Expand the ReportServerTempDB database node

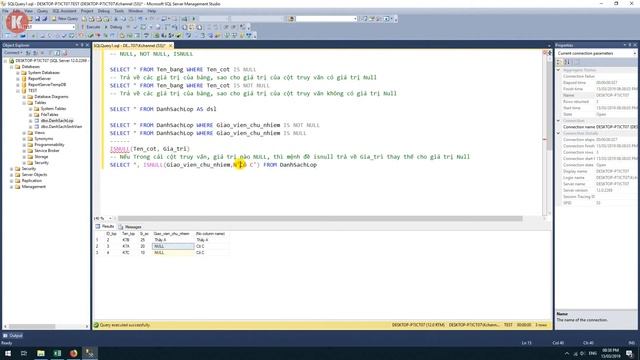18,84
